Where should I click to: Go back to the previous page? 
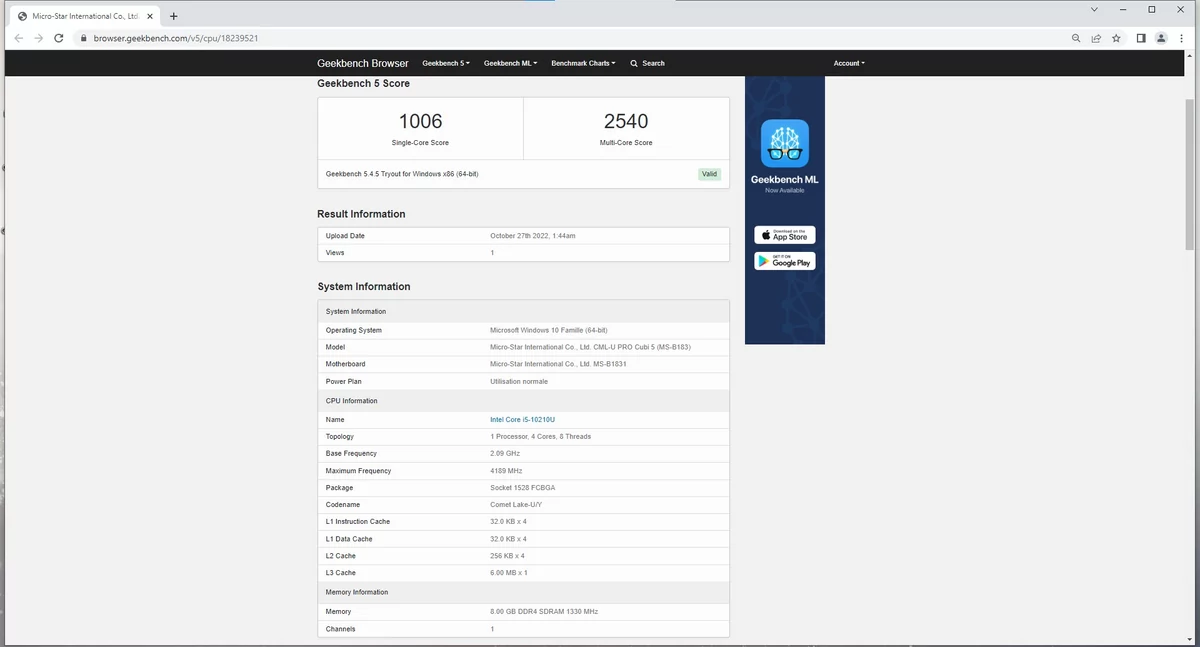pyautogui.click(x=19, y=38)
